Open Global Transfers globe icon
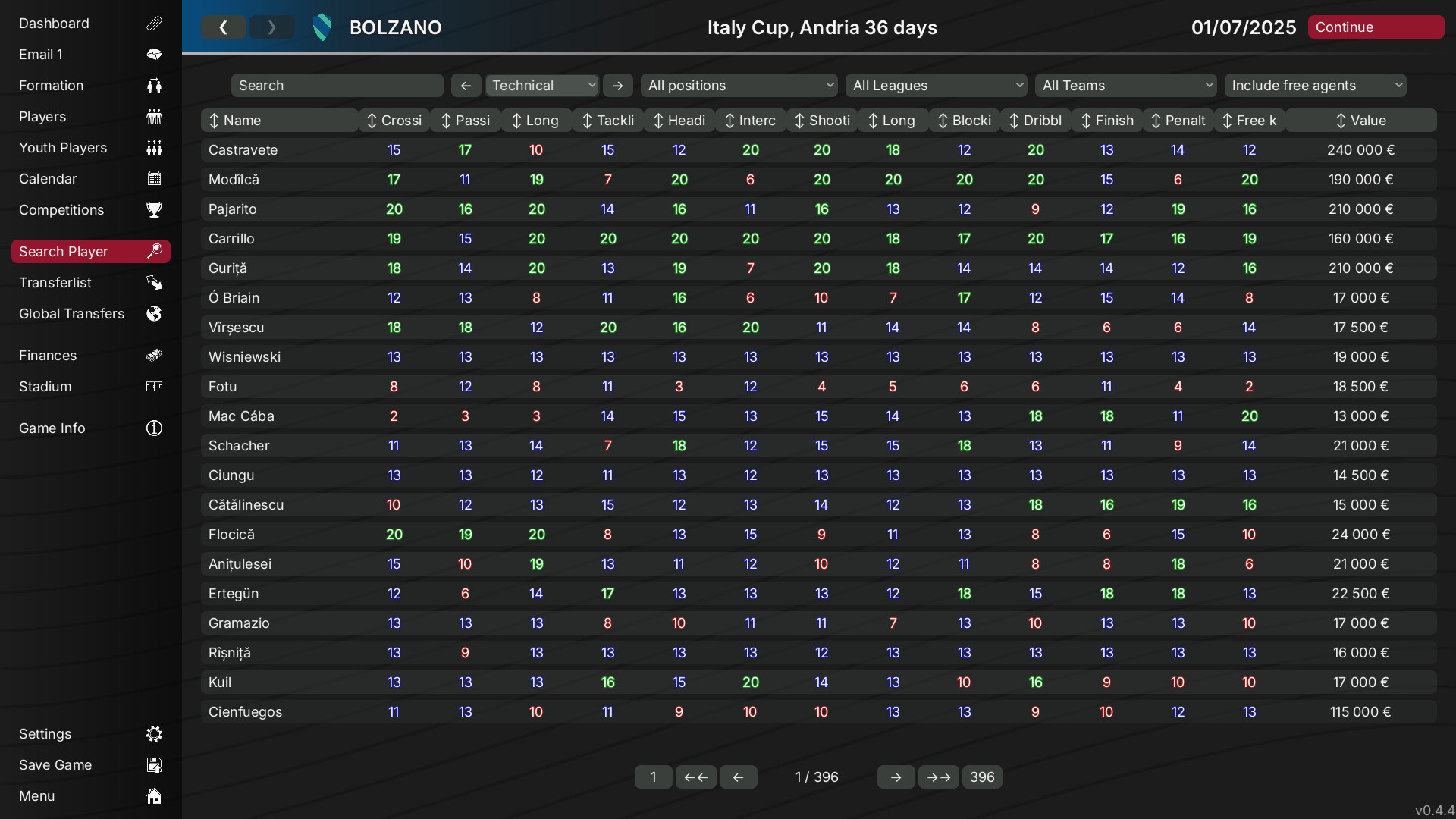1456x819 pixels. point(154,314)
